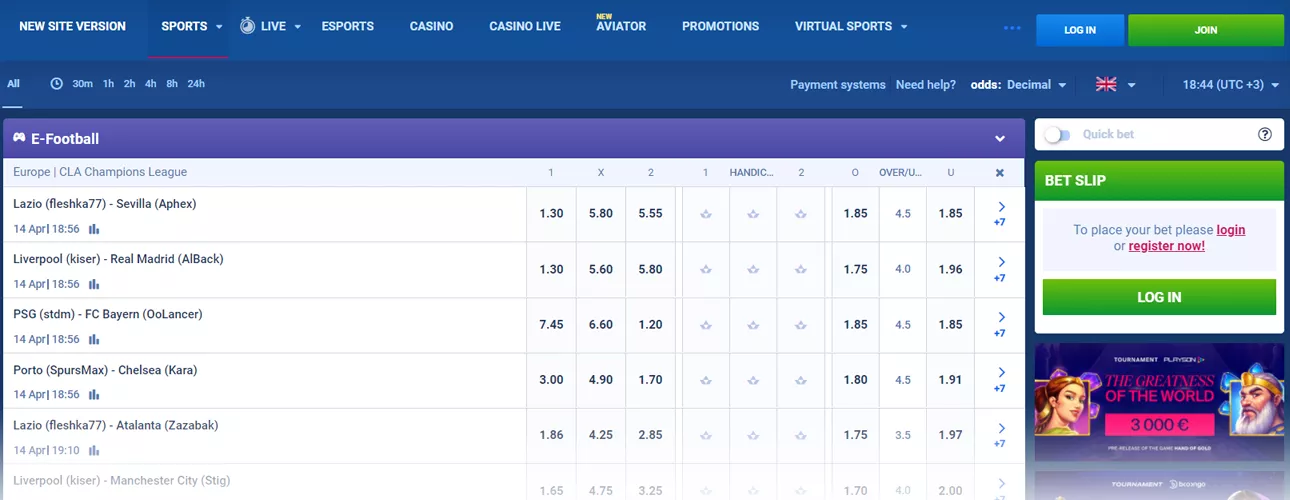This screenshot has height=500, width=1290.
Task: Open the time zone UTC +3 dropdown
Action: click(x=1230, y=85)
